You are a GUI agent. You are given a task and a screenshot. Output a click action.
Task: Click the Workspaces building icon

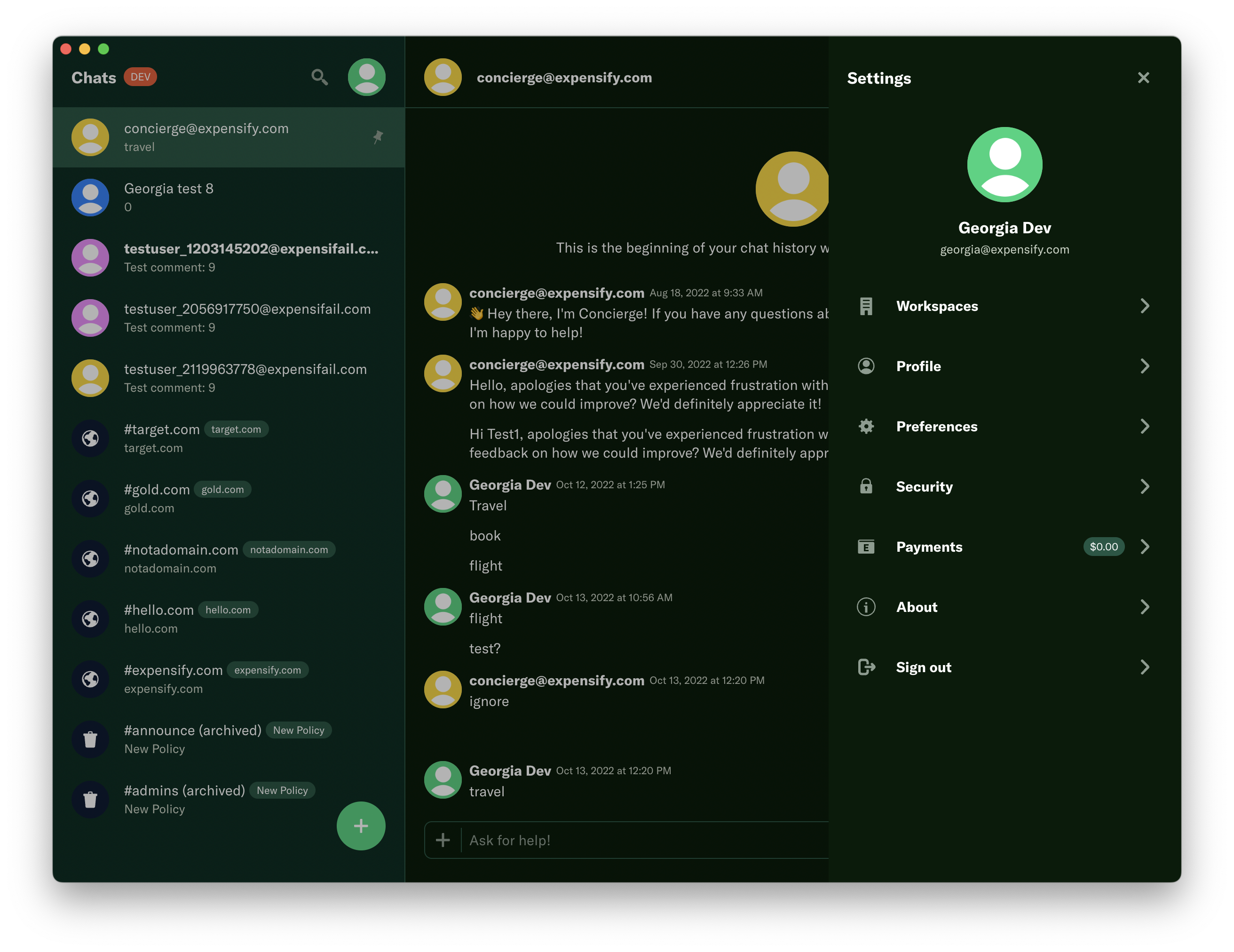pyautogui.click(x=866, y=306)
